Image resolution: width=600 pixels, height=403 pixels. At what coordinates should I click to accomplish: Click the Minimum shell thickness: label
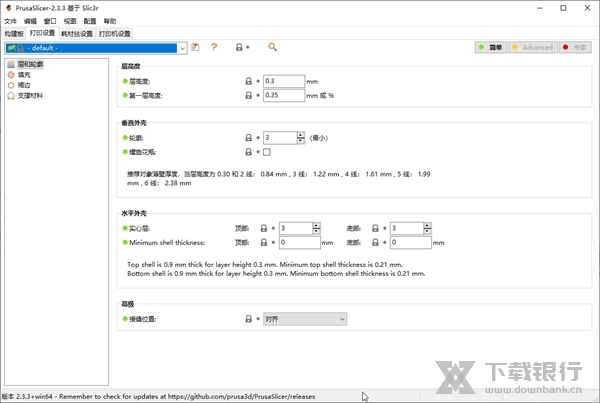[167, 242]
